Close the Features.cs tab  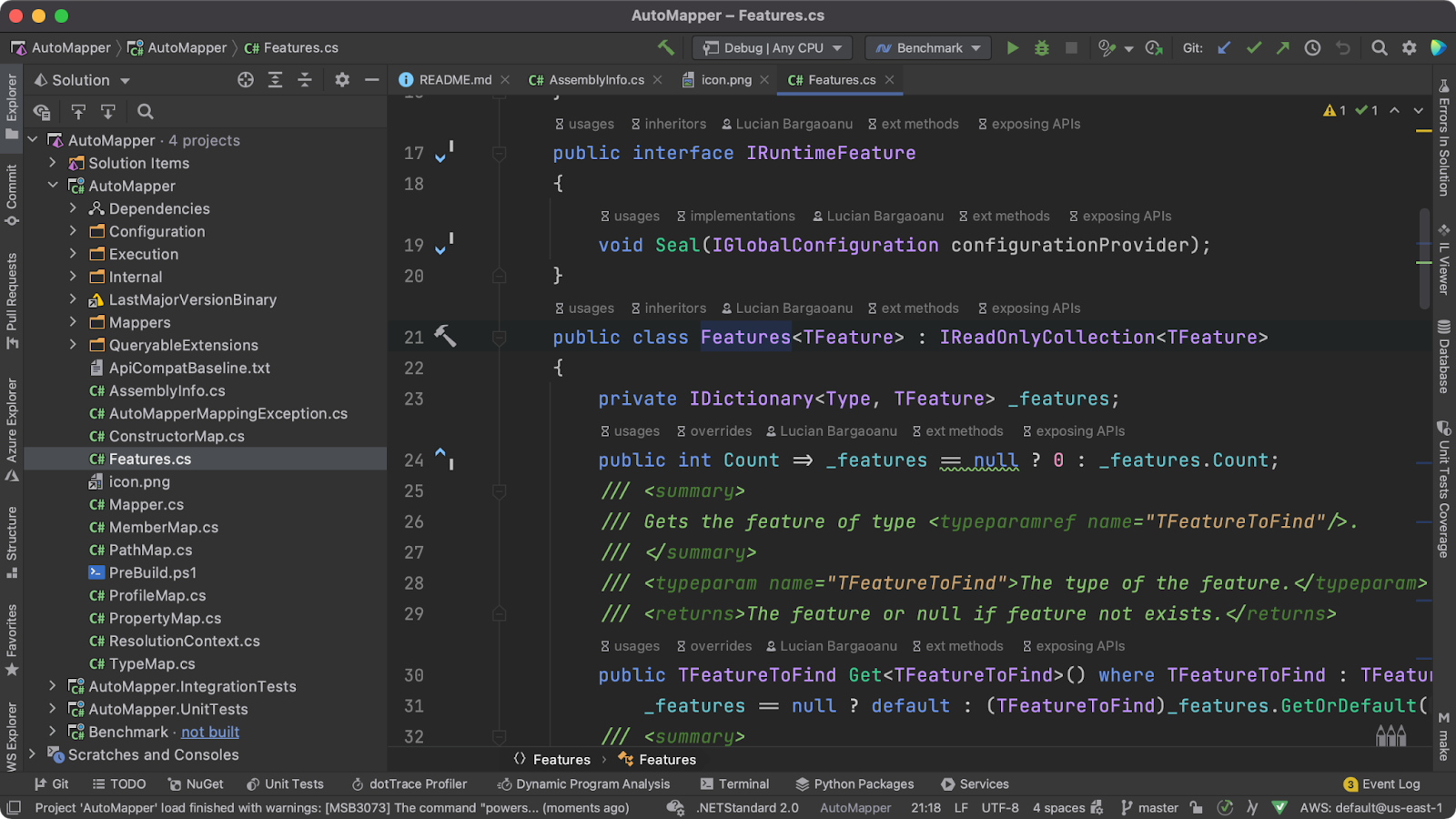pyautogui.click(x=889, y=80)
